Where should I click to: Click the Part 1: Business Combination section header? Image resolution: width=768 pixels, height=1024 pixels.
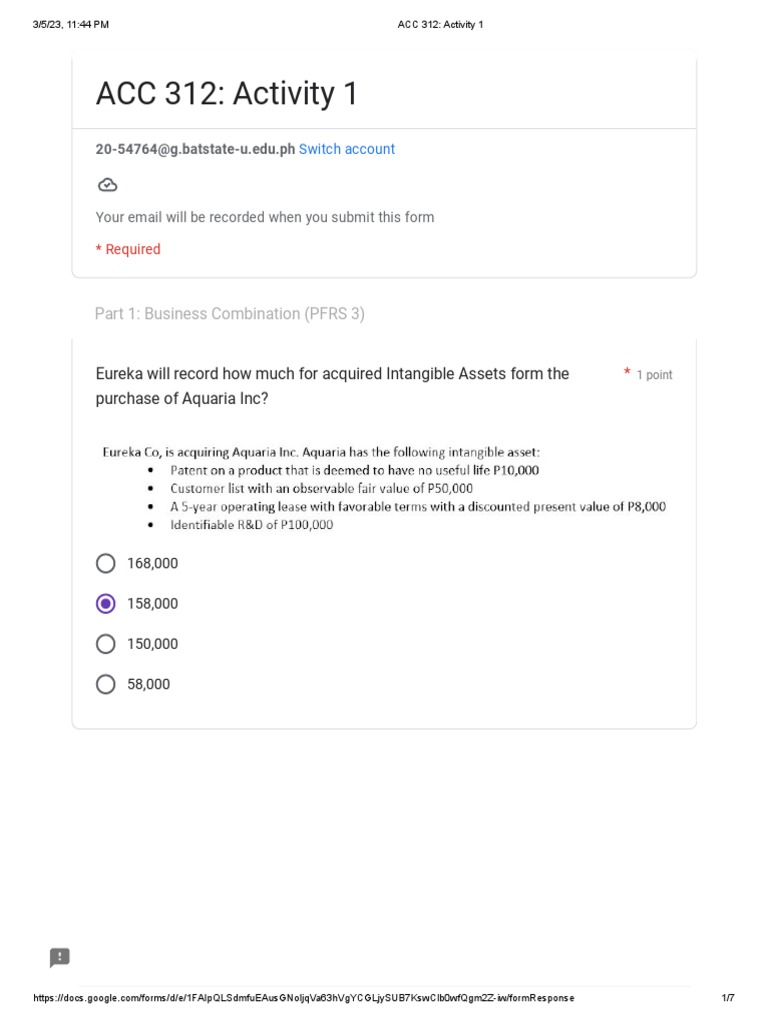pyautogui.click(x=229, y=314)
